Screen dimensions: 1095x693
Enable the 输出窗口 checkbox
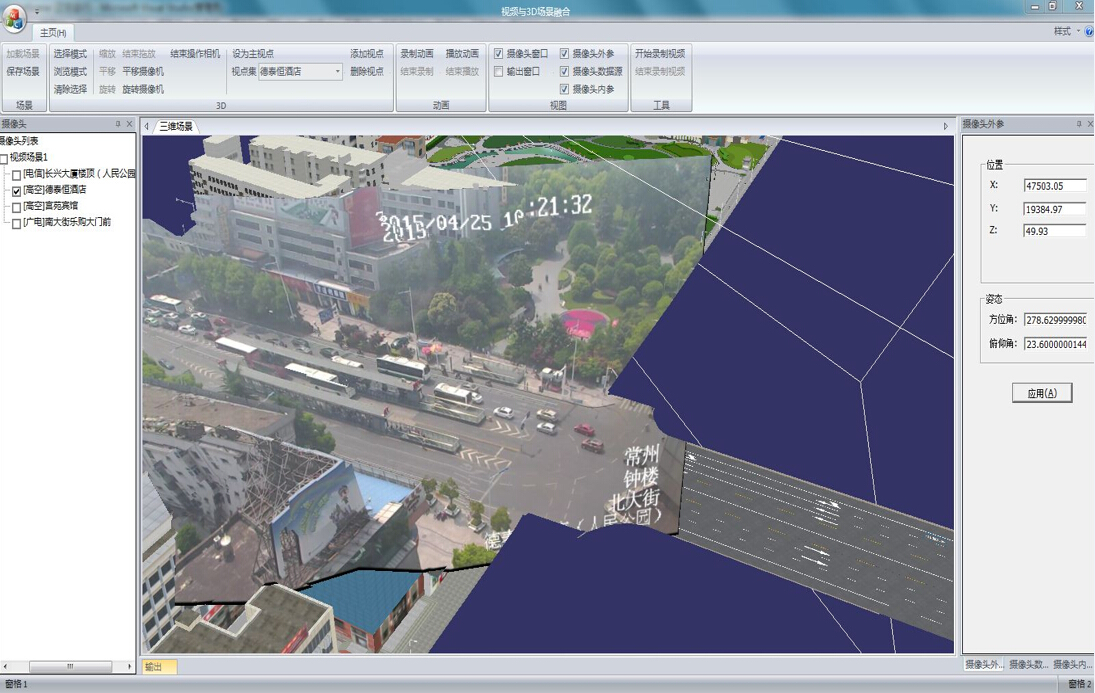(x=499, y=72)
